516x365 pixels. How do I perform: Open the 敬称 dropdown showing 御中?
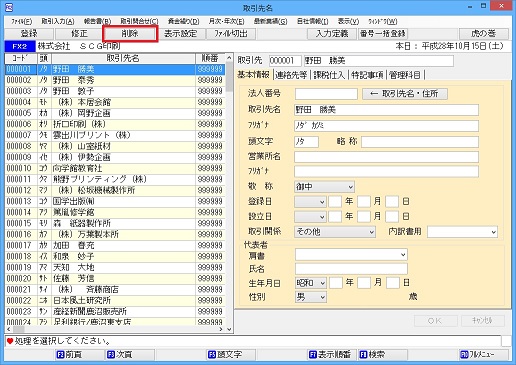(324, 187)
